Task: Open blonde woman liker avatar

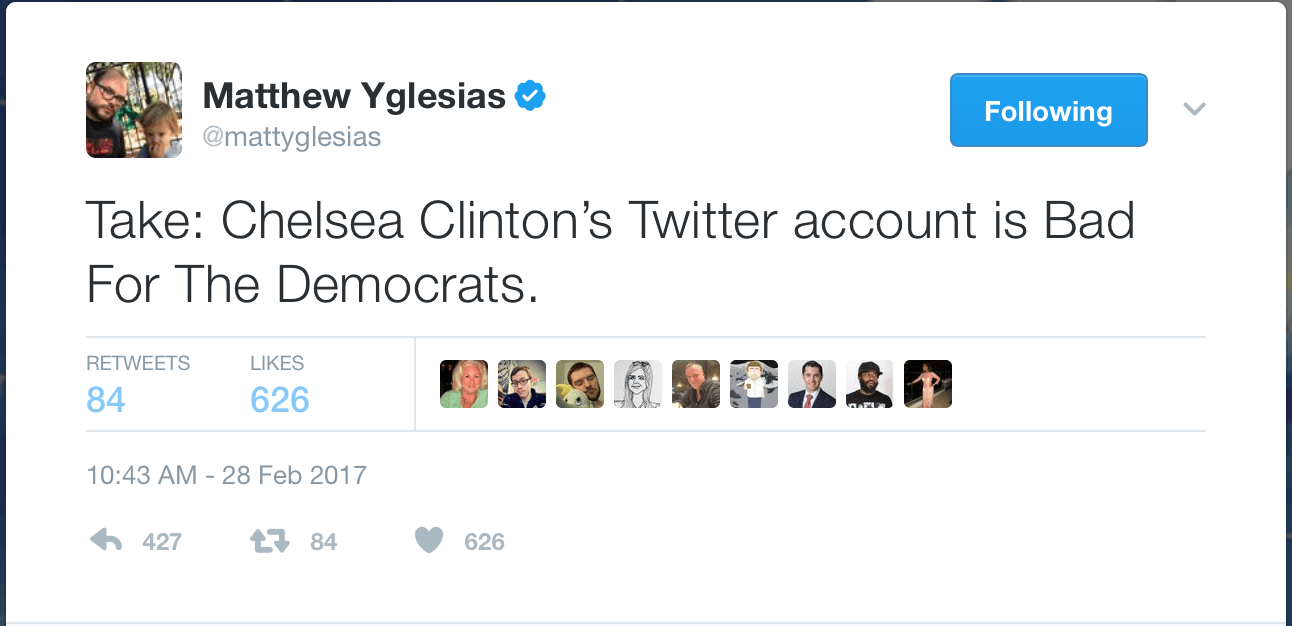Action: click(x=464, y=384)
